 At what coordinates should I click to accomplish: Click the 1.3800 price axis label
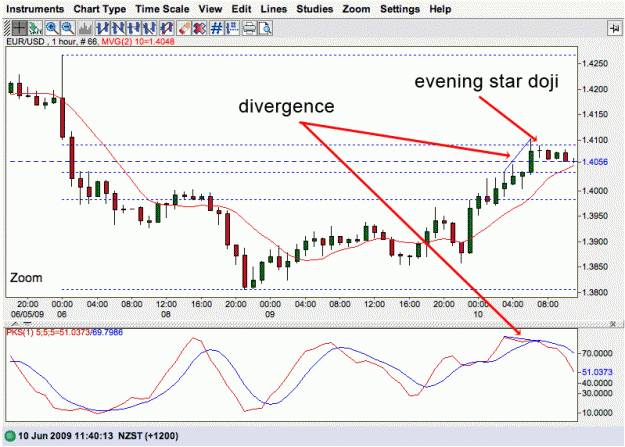pos(595,292)
